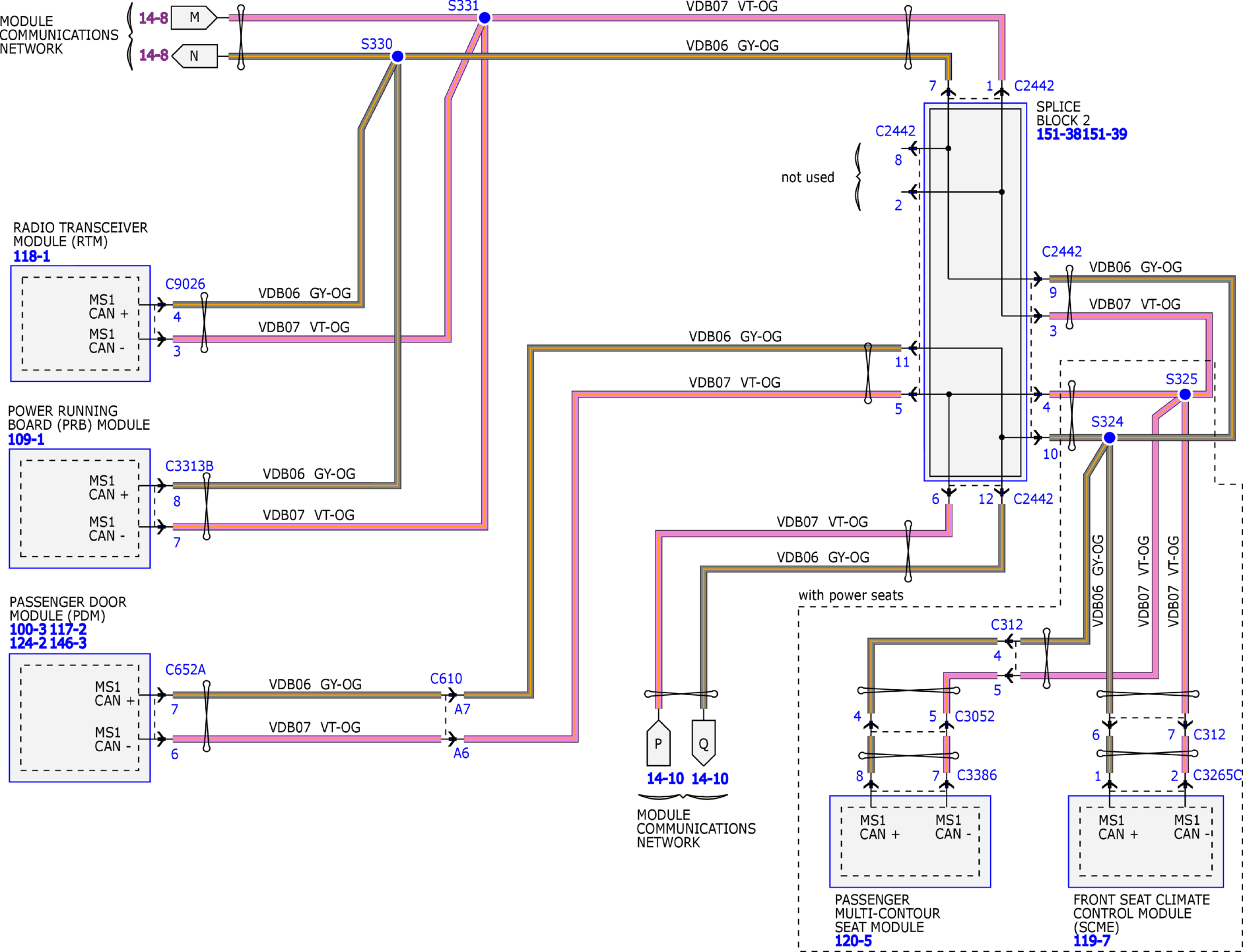The height and width of the screenshot is (952, 1243).
Task: Click the S324 splice node
Action: [1109, 438]
